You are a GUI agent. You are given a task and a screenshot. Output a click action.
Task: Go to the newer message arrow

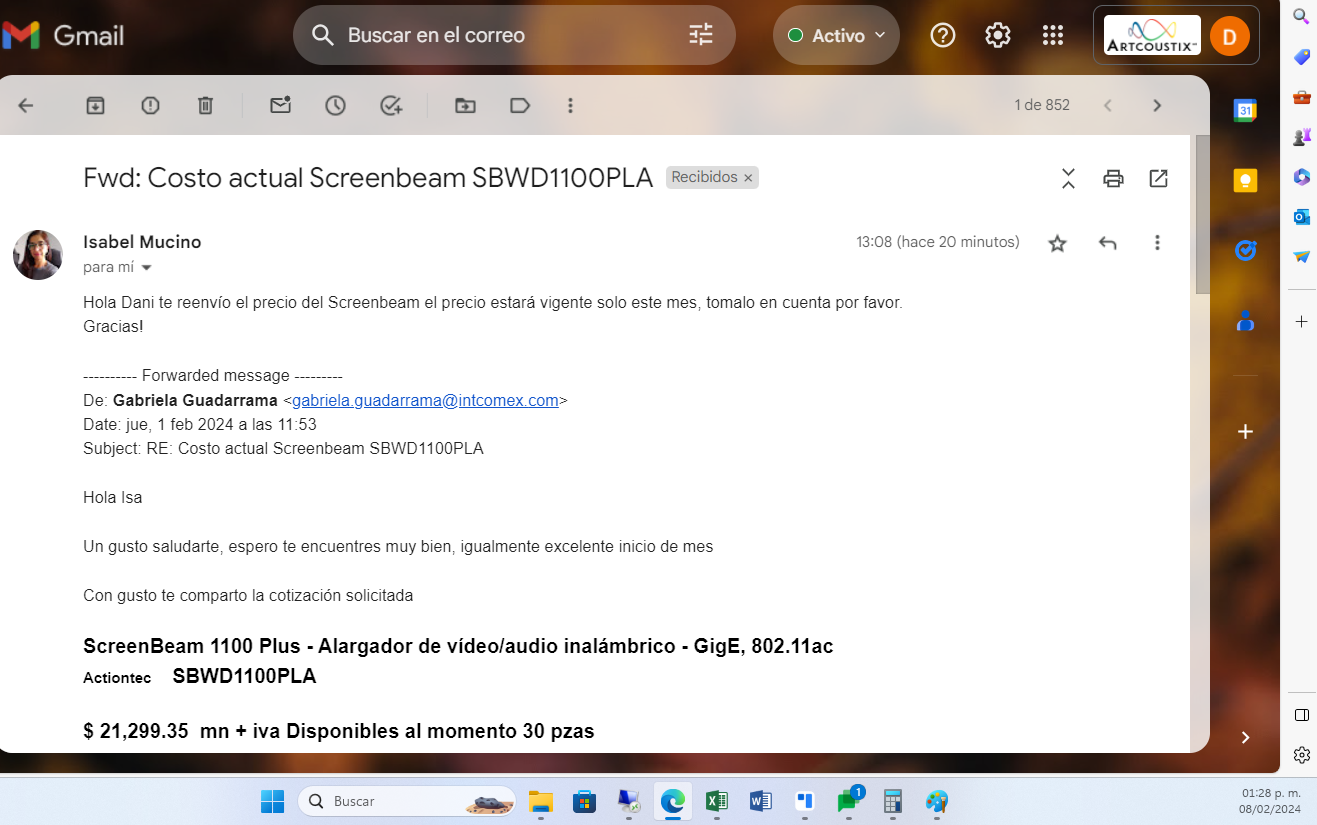[x=1107, y=105]
